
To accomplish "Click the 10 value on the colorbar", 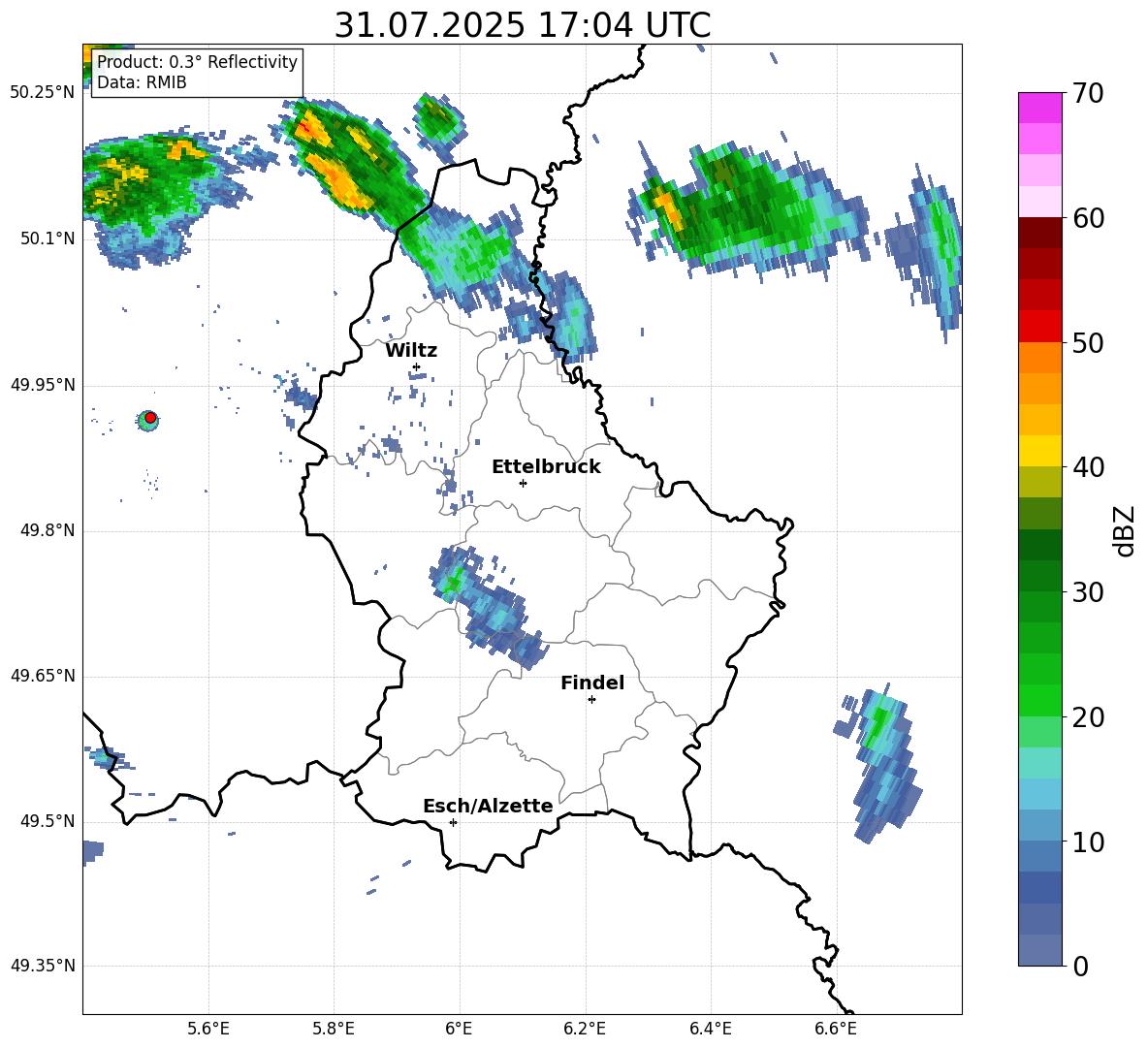I will point(1088,842).
